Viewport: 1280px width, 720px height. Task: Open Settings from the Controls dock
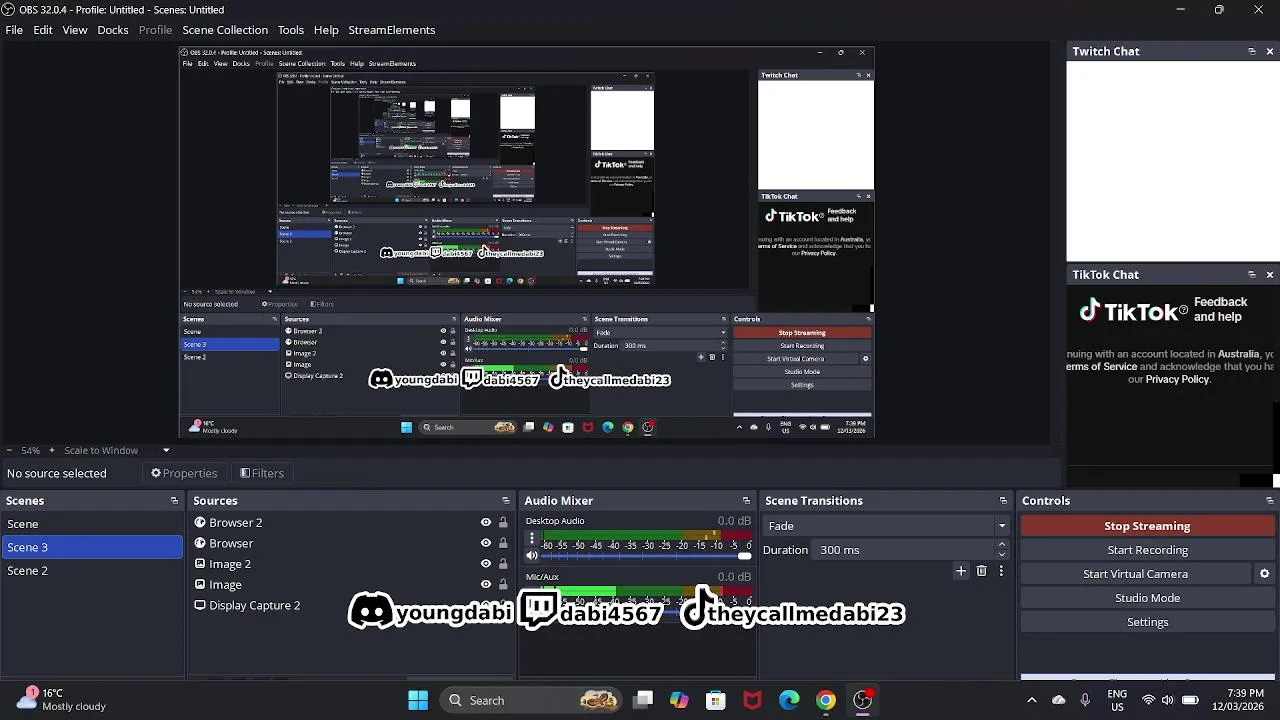1147,622
